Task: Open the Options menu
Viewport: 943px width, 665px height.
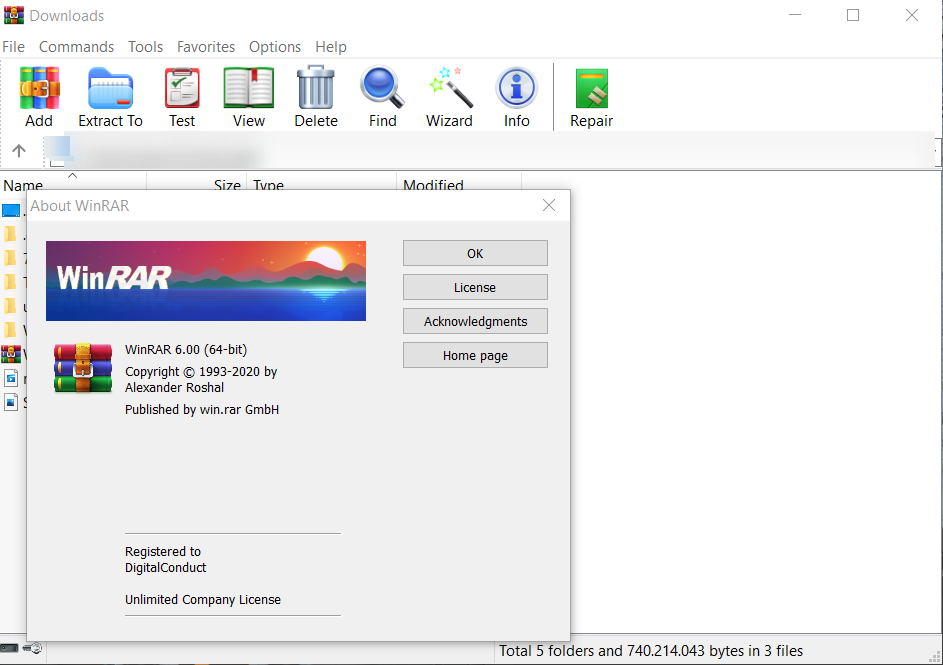Action: (x=275, y=47)
